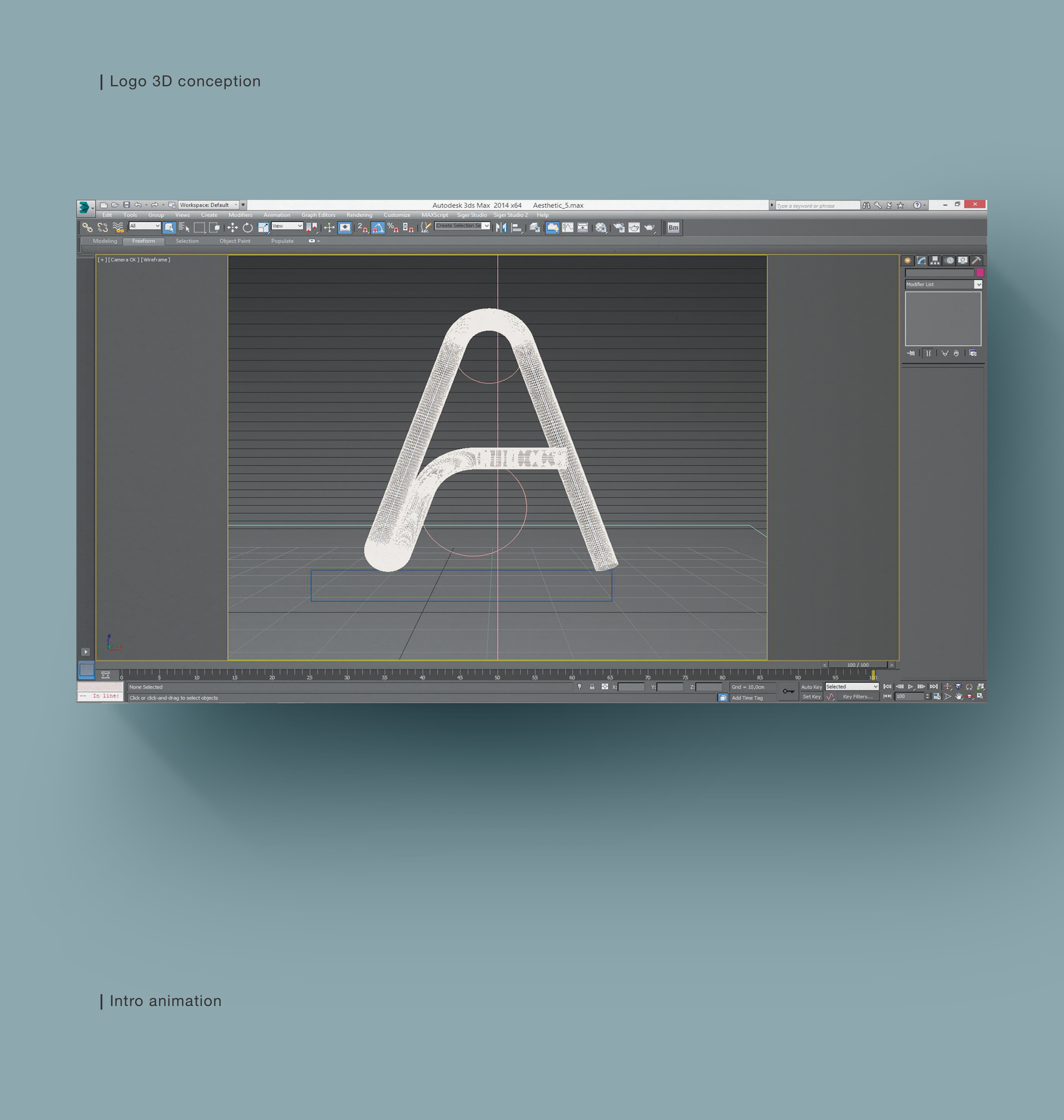Image resolution: width=1064 pixels, height=1120 pixels.
Task: Click the magenta object color swatch
Action: click(x=980, y=273)
